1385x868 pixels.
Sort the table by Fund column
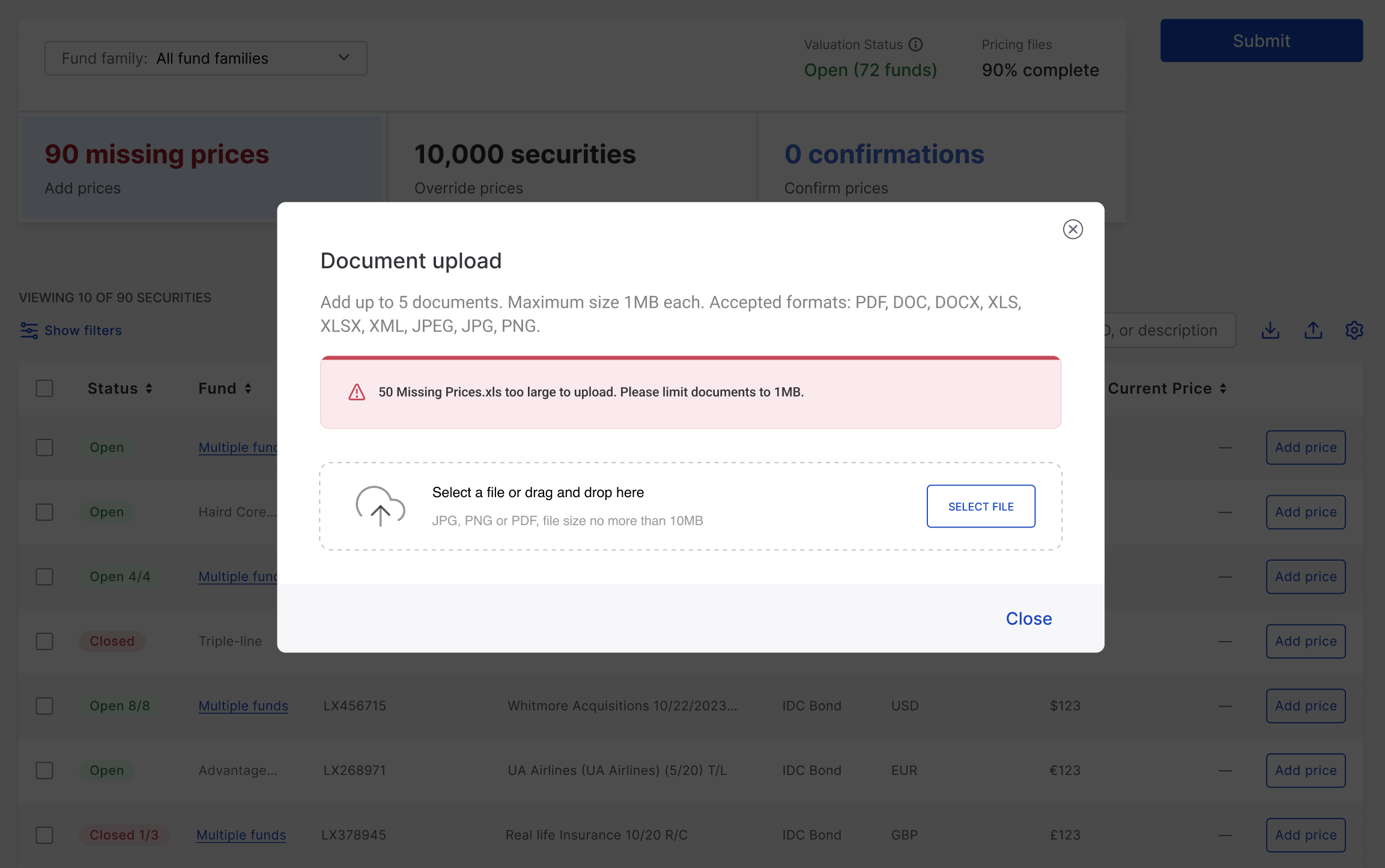tap(225, 389)
